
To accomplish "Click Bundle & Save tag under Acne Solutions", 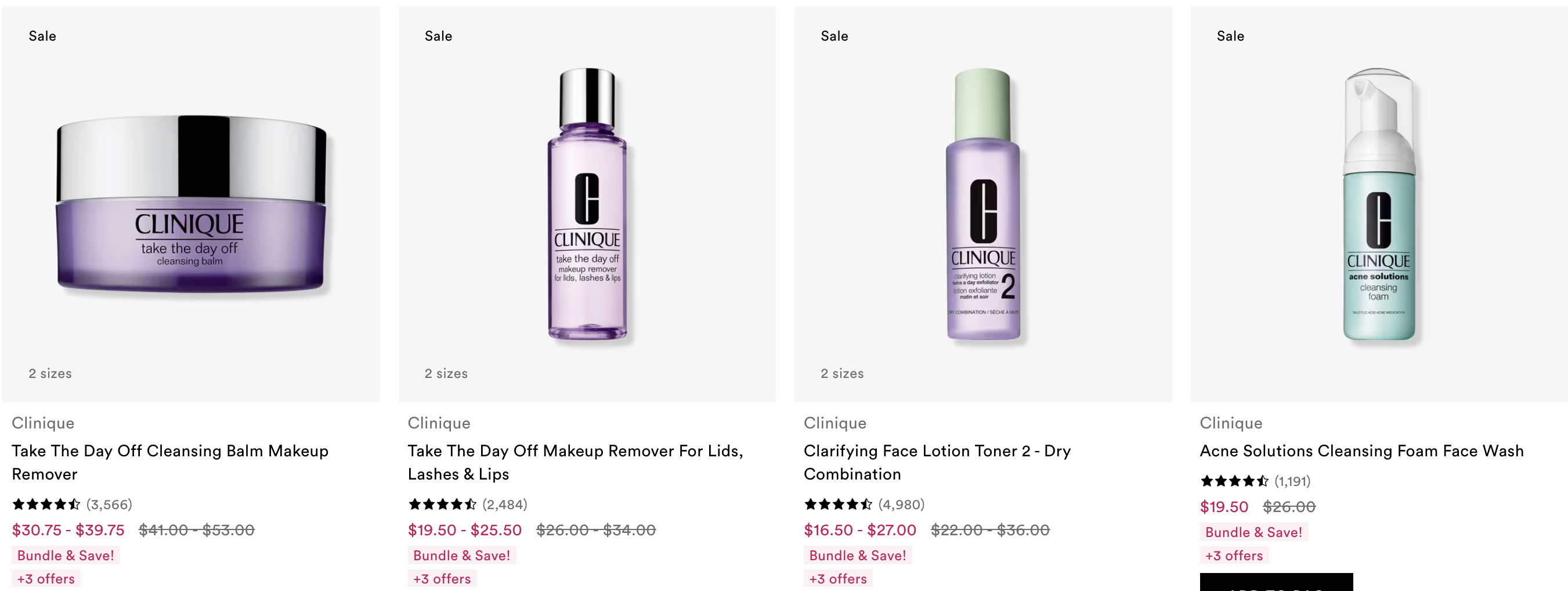I will tap(1254, 532).
